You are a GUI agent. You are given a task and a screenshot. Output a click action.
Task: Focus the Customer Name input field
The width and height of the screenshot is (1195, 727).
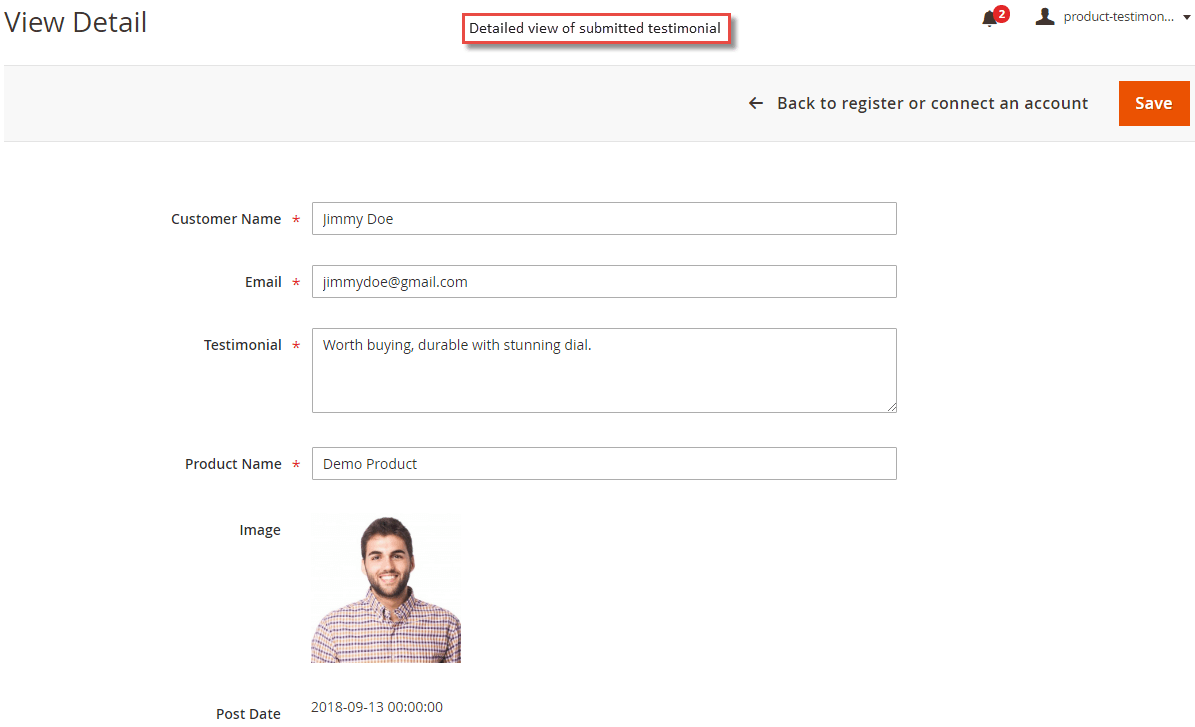604,219
